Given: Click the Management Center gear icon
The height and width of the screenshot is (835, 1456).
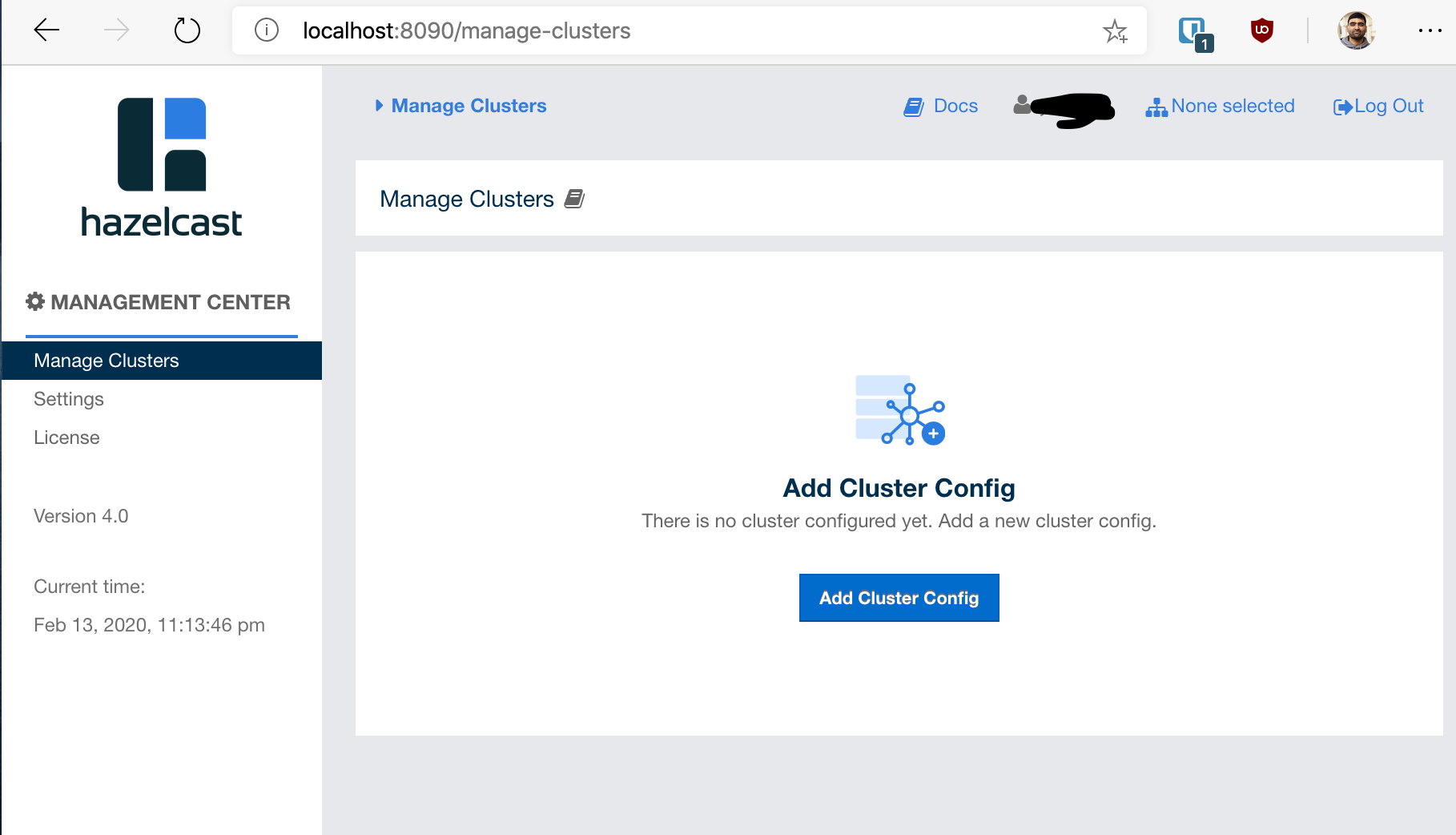Looking at the screenshot, I should point(35,301).
